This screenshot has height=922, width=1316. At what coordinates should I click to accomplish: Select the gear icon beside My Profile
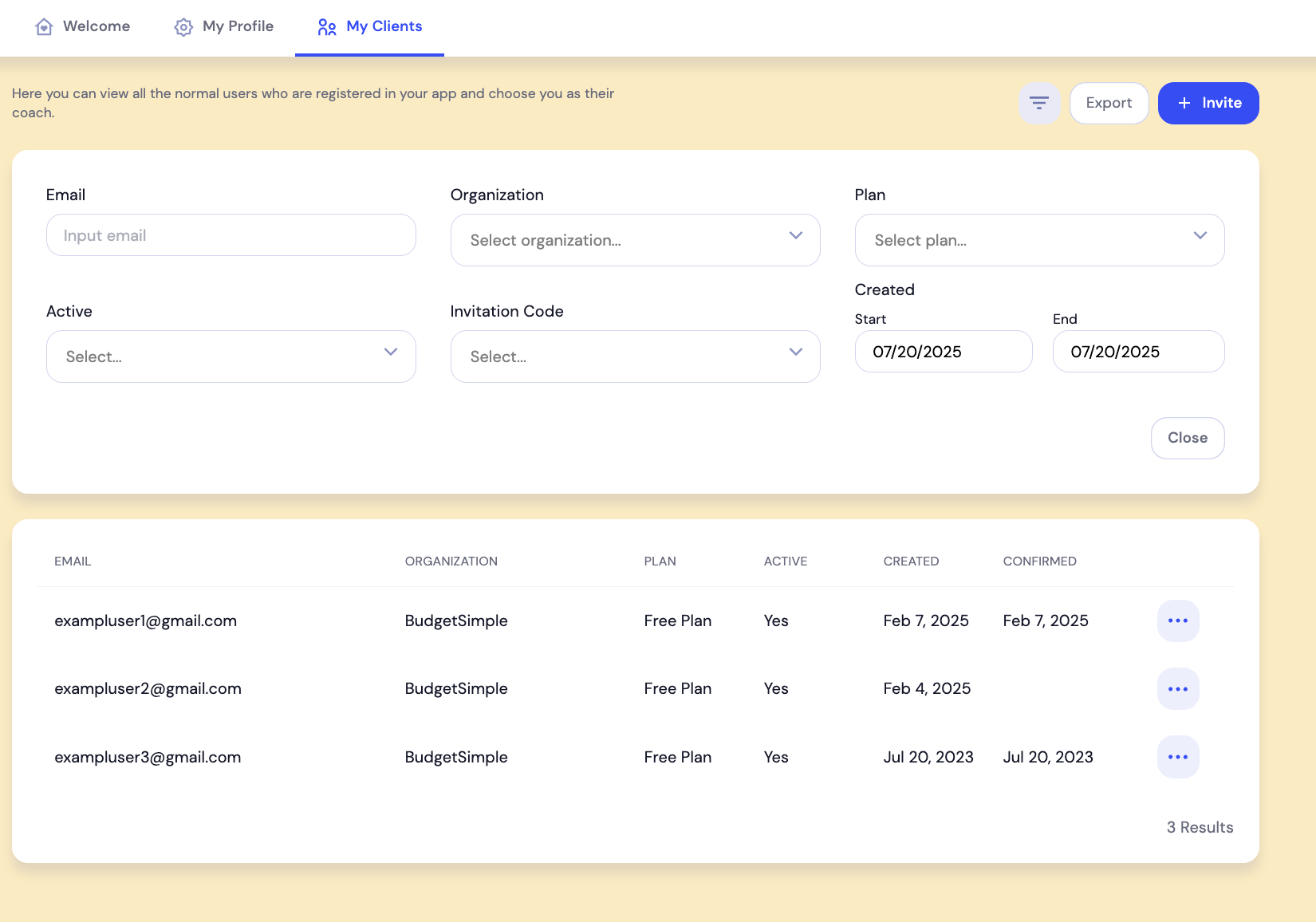[x=183, y=26]
